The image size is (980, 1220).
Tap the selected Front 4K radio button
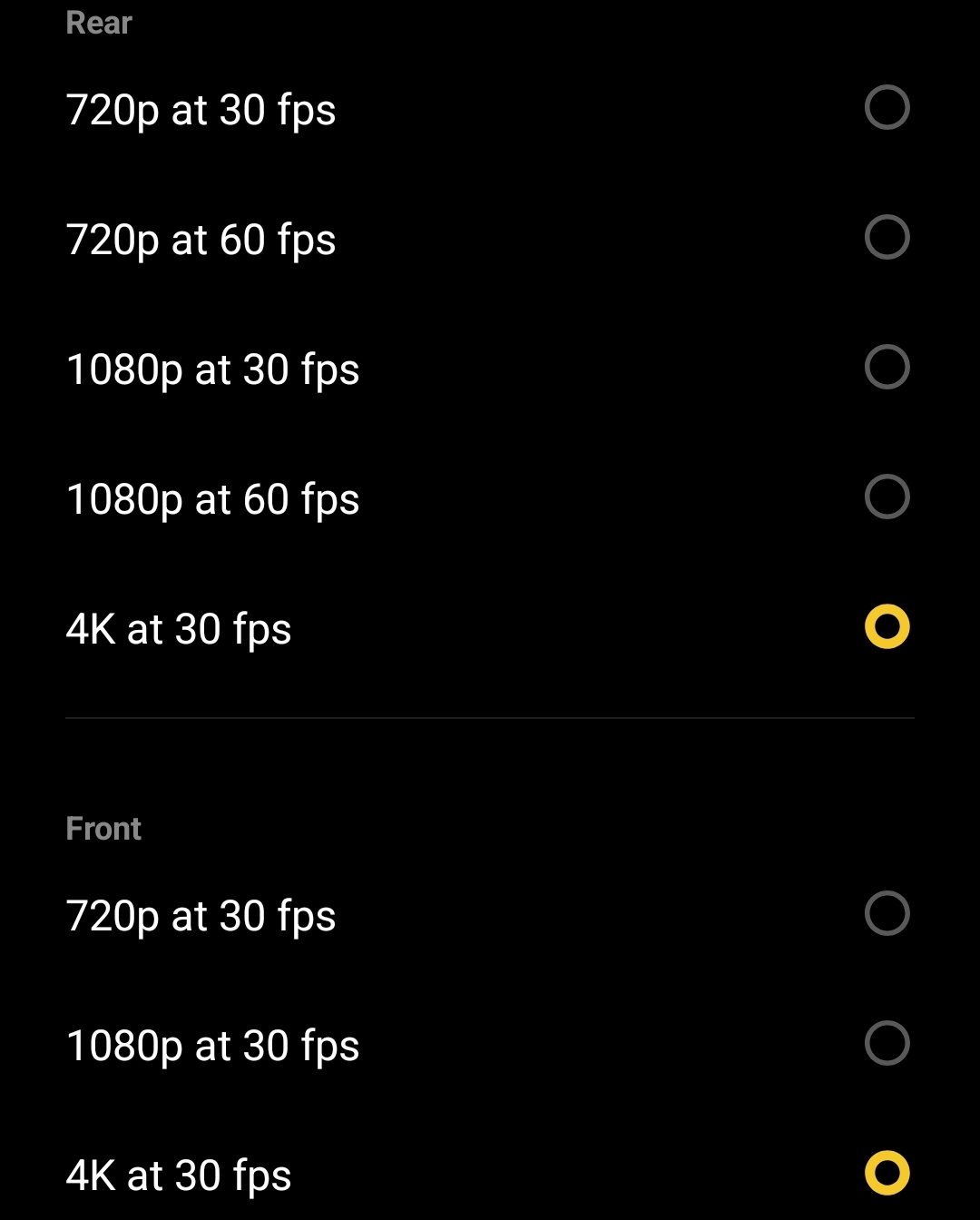tap(887, 1173)
